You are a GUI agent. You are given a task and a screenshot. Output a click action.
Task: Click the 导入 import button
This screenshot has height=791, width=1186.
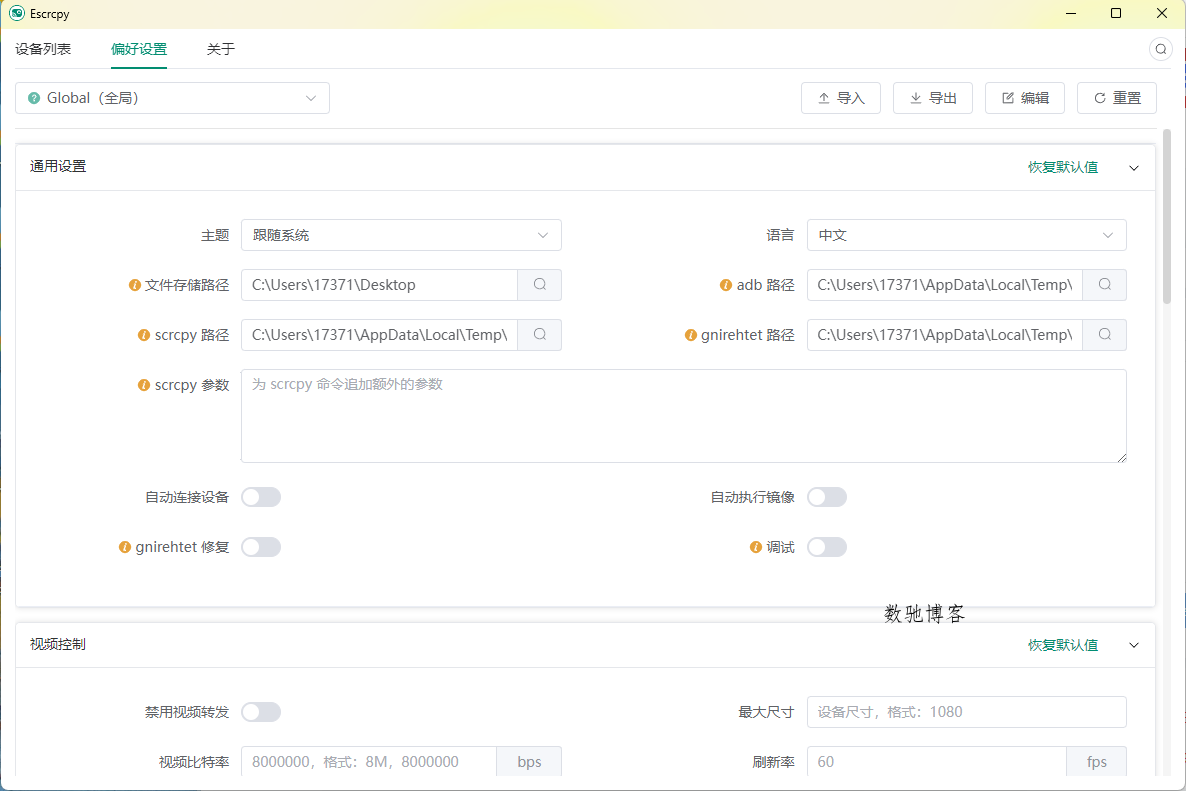pos(841,98)
